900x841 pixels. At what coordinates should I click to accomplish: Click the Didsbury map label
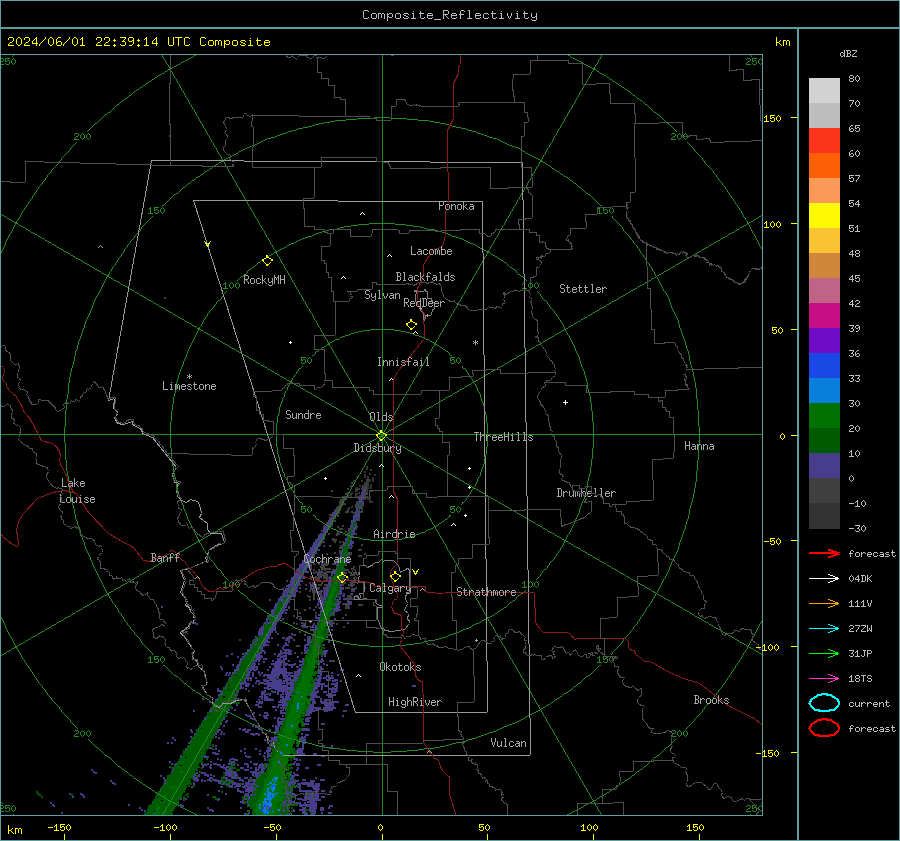(x=377, y=448)
